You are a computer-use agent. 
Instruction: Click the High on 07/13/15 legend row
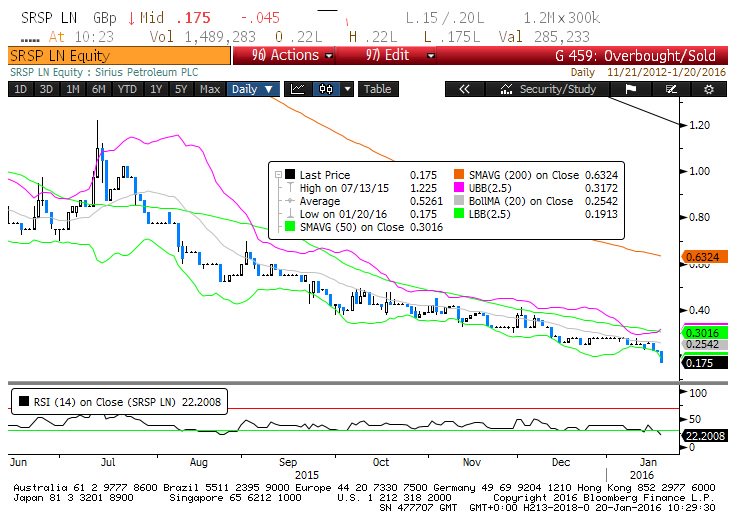point(363,188)
